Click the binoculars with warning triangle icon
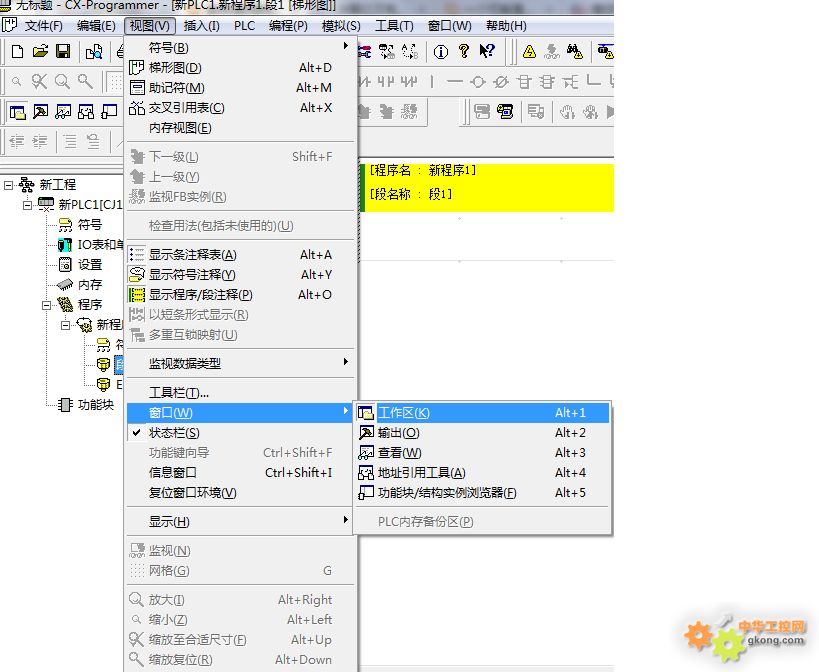 click(x=575, y=51)
